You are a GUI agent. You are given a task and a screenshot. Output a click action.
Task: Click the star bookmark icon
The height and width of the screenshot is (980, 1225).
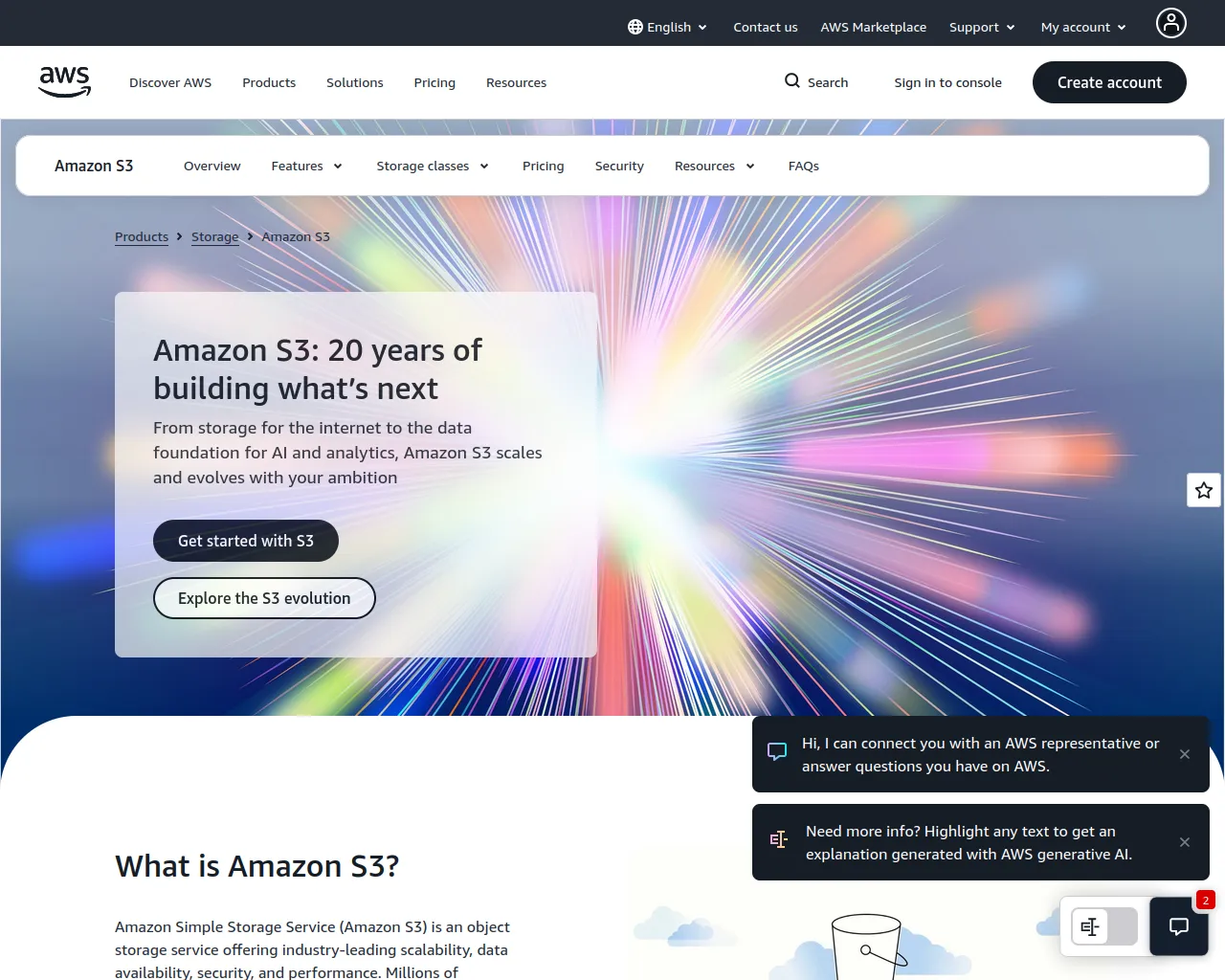pos(1204,490)
